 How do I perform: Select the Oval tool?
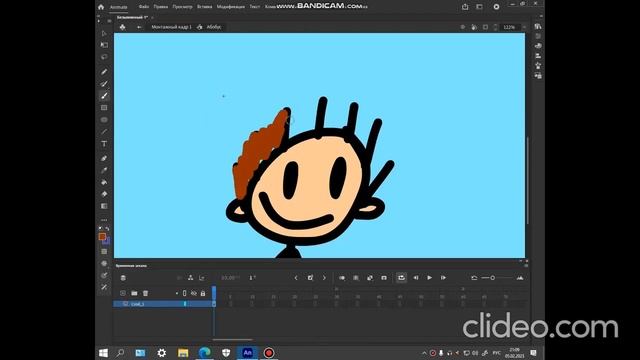click(x=104, y=120)
